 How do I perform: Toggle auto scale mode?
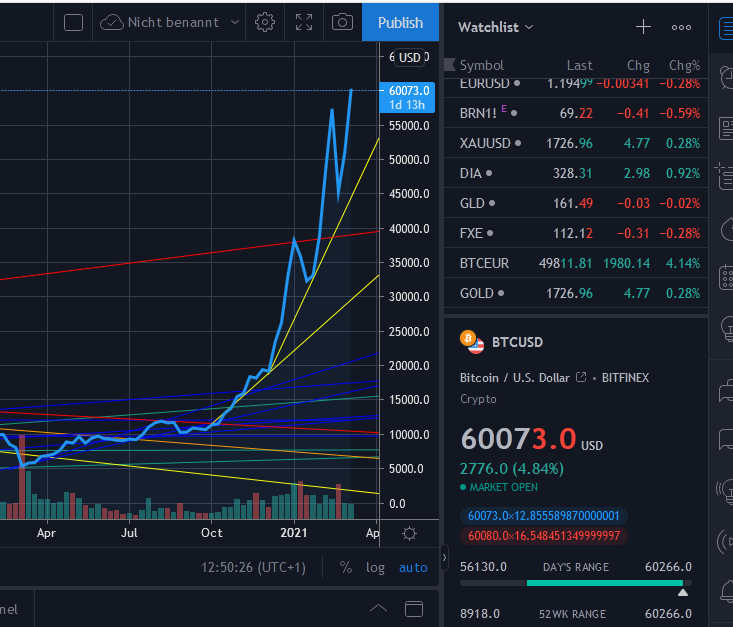pos(413,567)
